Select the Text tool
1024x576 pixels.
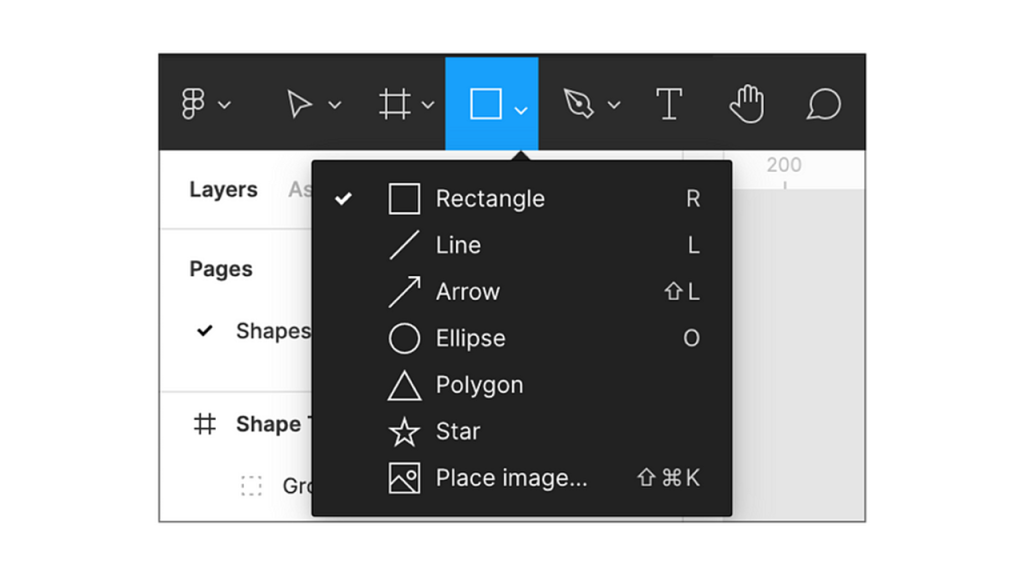coord(669,104)
